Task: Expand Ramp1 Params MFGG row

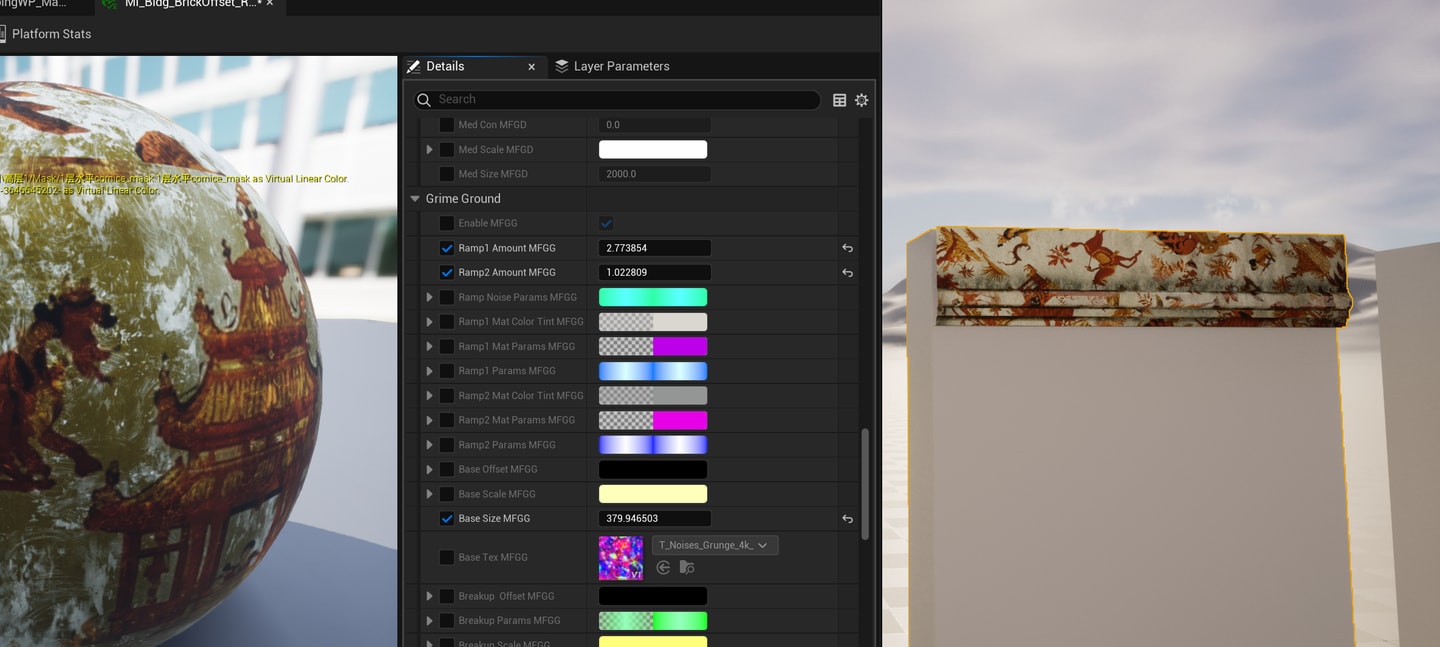Action: pos(430,371)
